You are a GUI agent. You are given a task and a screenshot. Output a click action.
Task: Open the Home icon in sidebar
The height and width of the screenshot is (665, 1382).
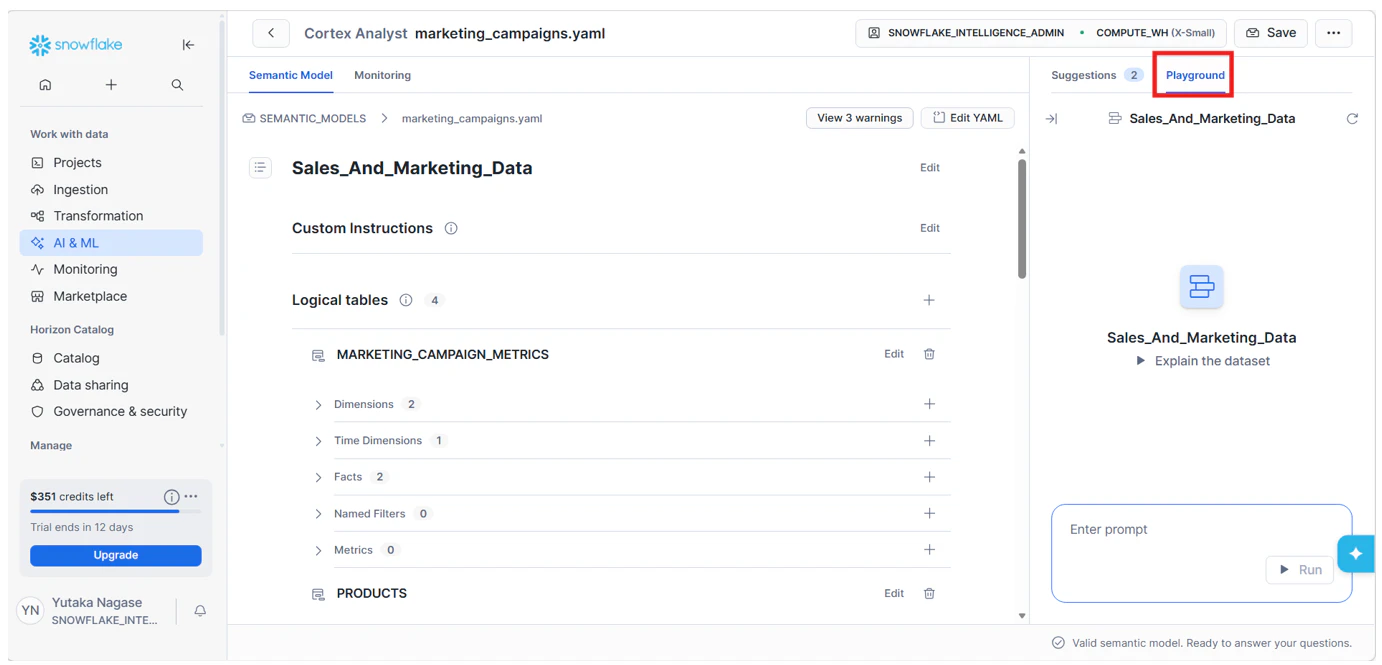(x=45, y=85)
